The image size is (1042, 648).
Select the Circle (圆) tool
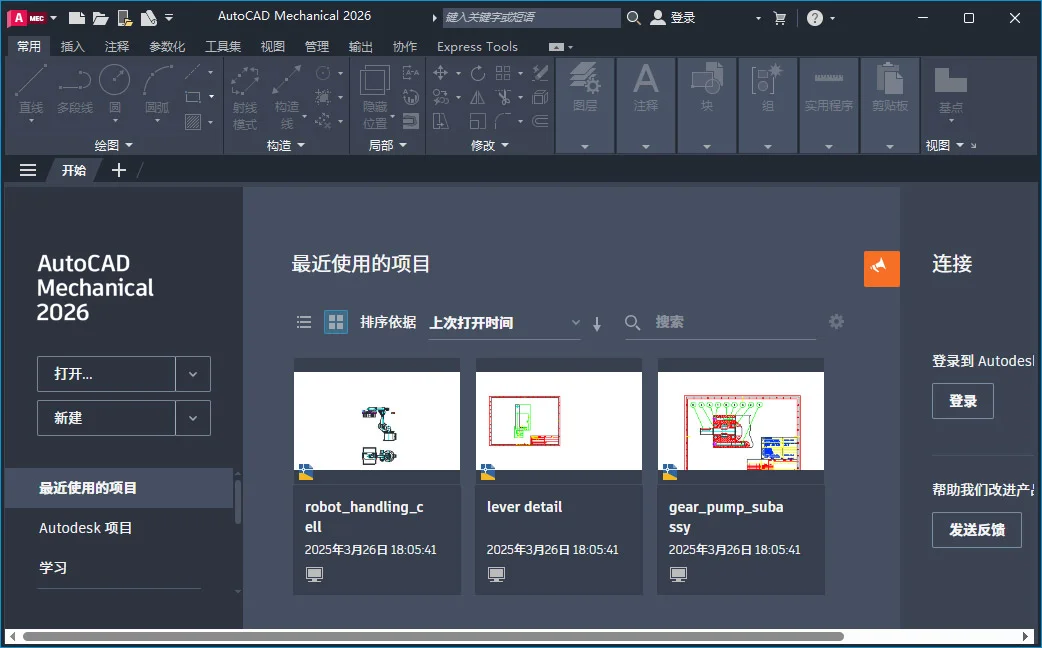click(x=114, y=93)
